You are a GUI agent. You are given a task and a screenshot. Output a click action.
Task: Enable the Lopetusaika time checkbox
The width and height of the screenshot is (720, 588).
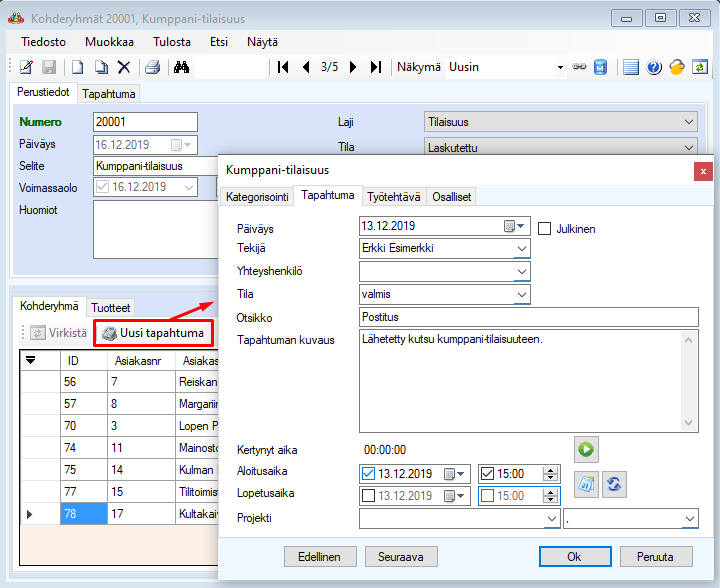487,496
